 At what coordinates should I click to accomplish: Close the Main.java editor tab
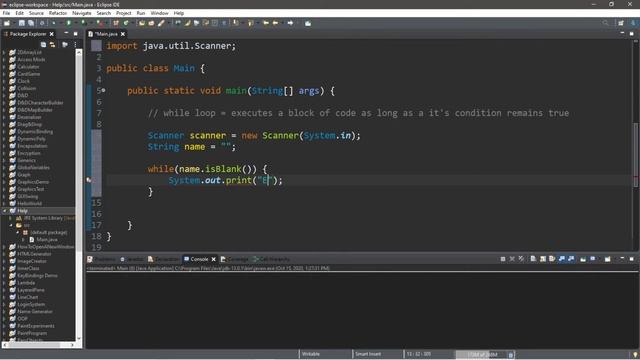[122, 34]
